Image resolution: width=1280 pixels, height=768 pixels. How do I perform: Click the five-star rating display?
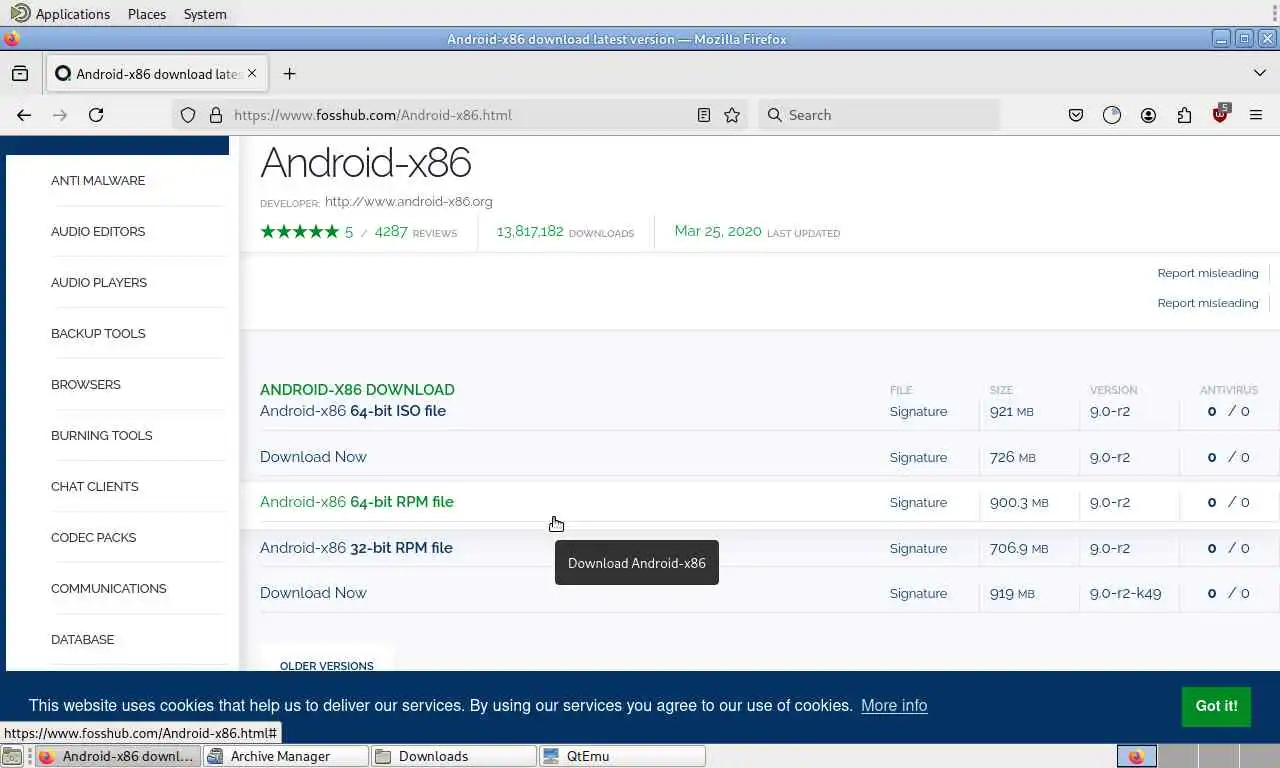300,231
